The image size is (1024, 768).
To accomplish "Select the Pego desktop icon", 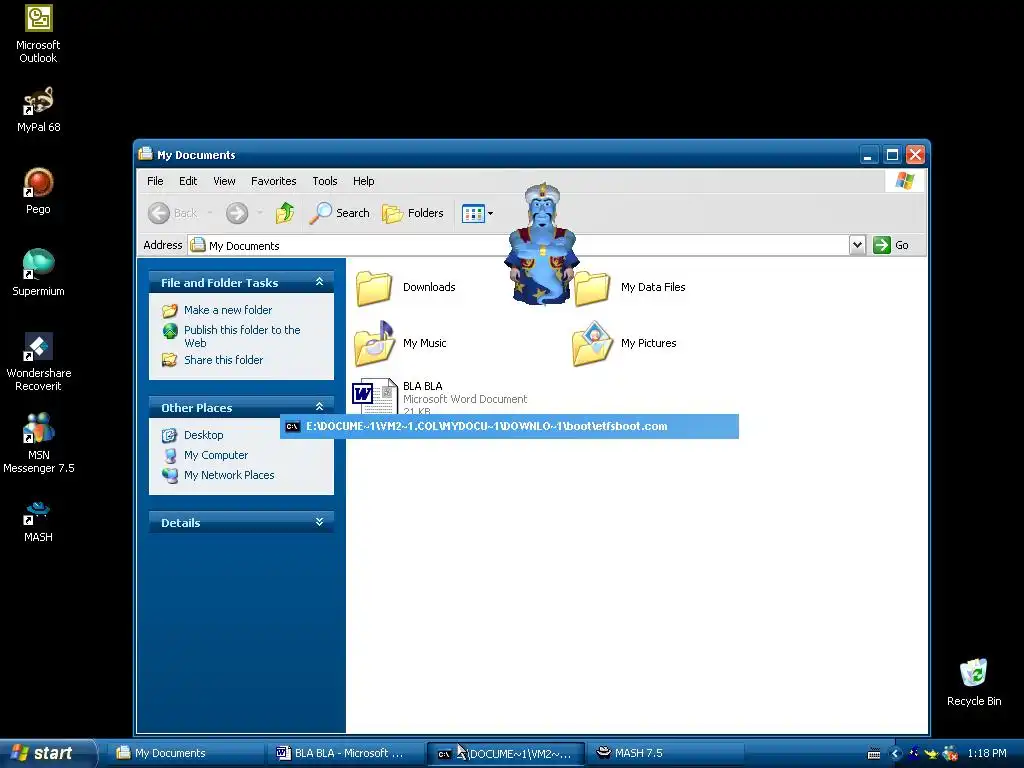I will tap(38, 191).
